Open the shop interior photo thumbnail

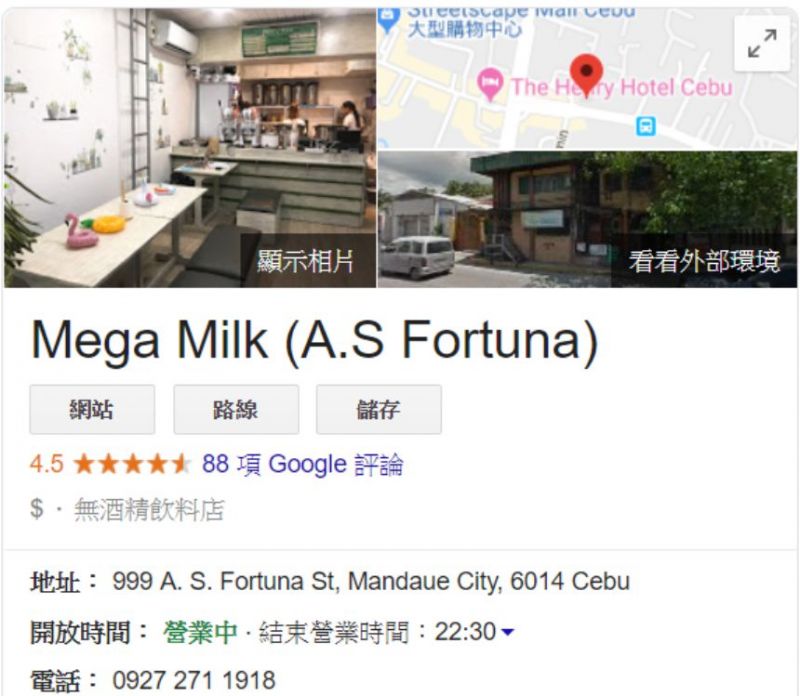(x=190, y=148)
